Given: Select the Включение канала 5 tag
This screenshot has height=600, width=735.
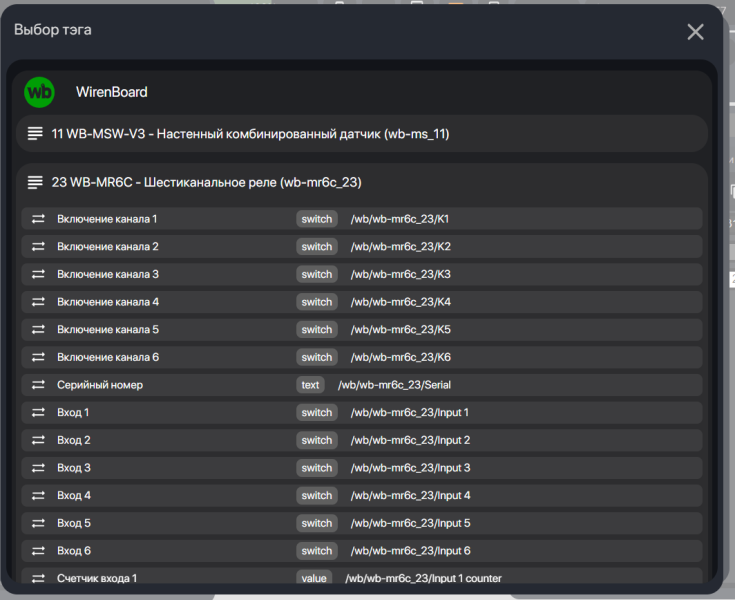Looking at the screenshot, I should [361, 330].
